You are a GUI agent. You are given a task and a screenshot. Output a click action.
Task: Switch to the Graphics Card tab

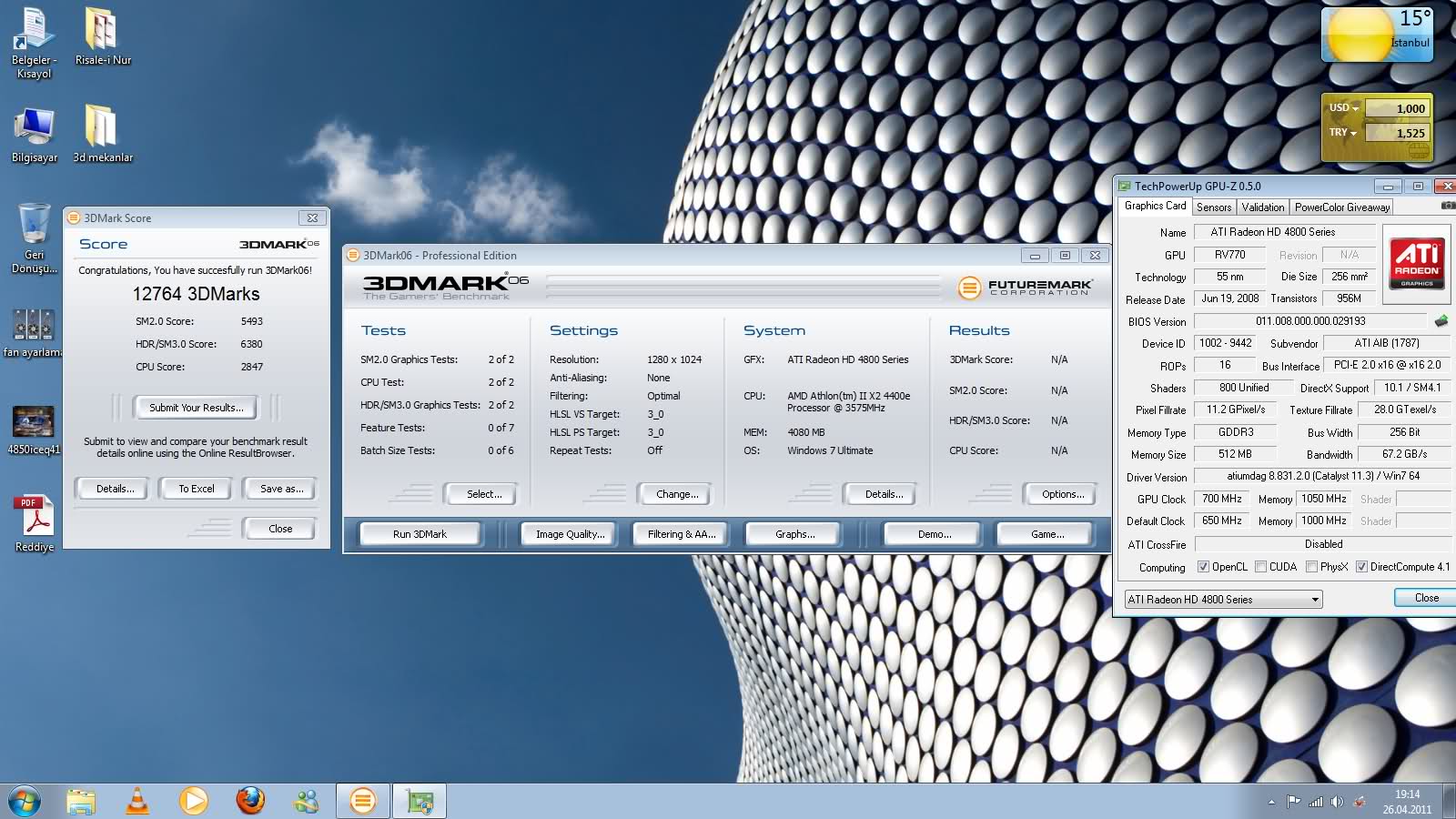[1155, 206]
